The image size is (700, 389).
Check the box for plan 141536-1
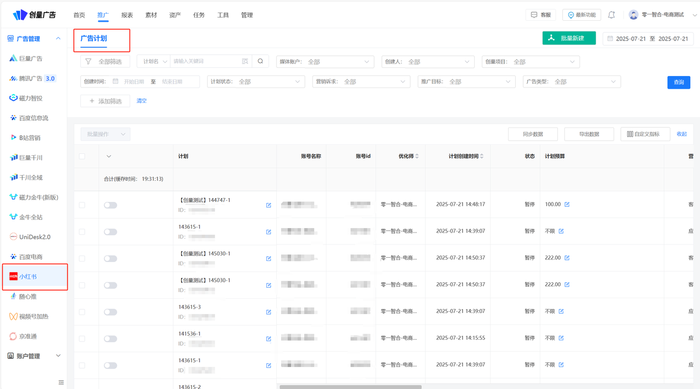point(82,339)
